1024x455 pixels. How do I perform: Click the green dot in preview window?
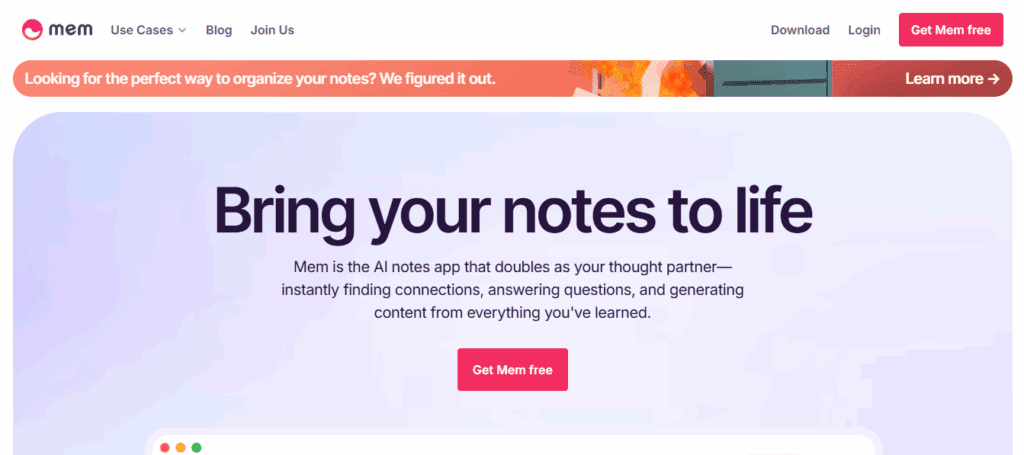[197, 448]
